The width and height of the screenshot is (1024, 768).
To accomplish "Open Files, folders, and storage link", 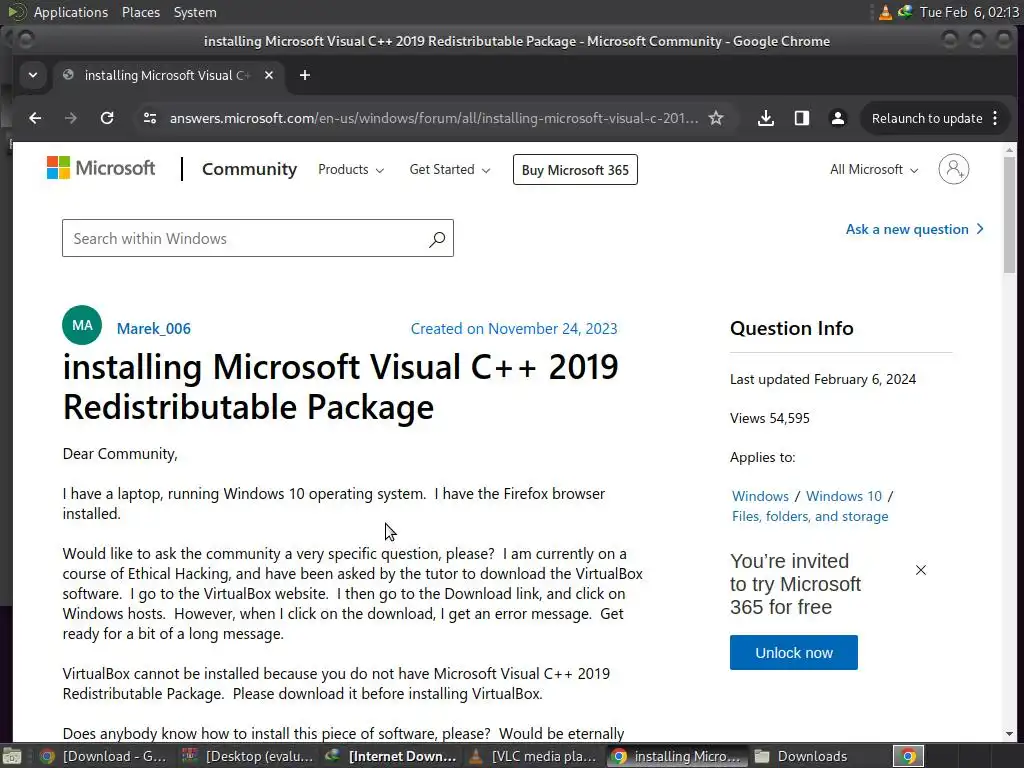I will 810,517.
